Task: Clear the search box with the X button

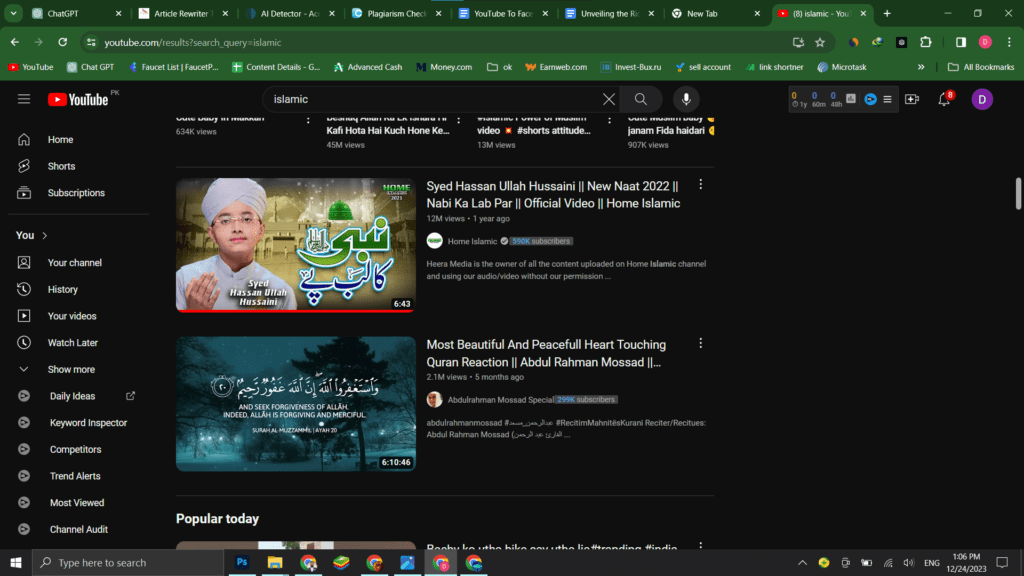Action: point(609,99)
